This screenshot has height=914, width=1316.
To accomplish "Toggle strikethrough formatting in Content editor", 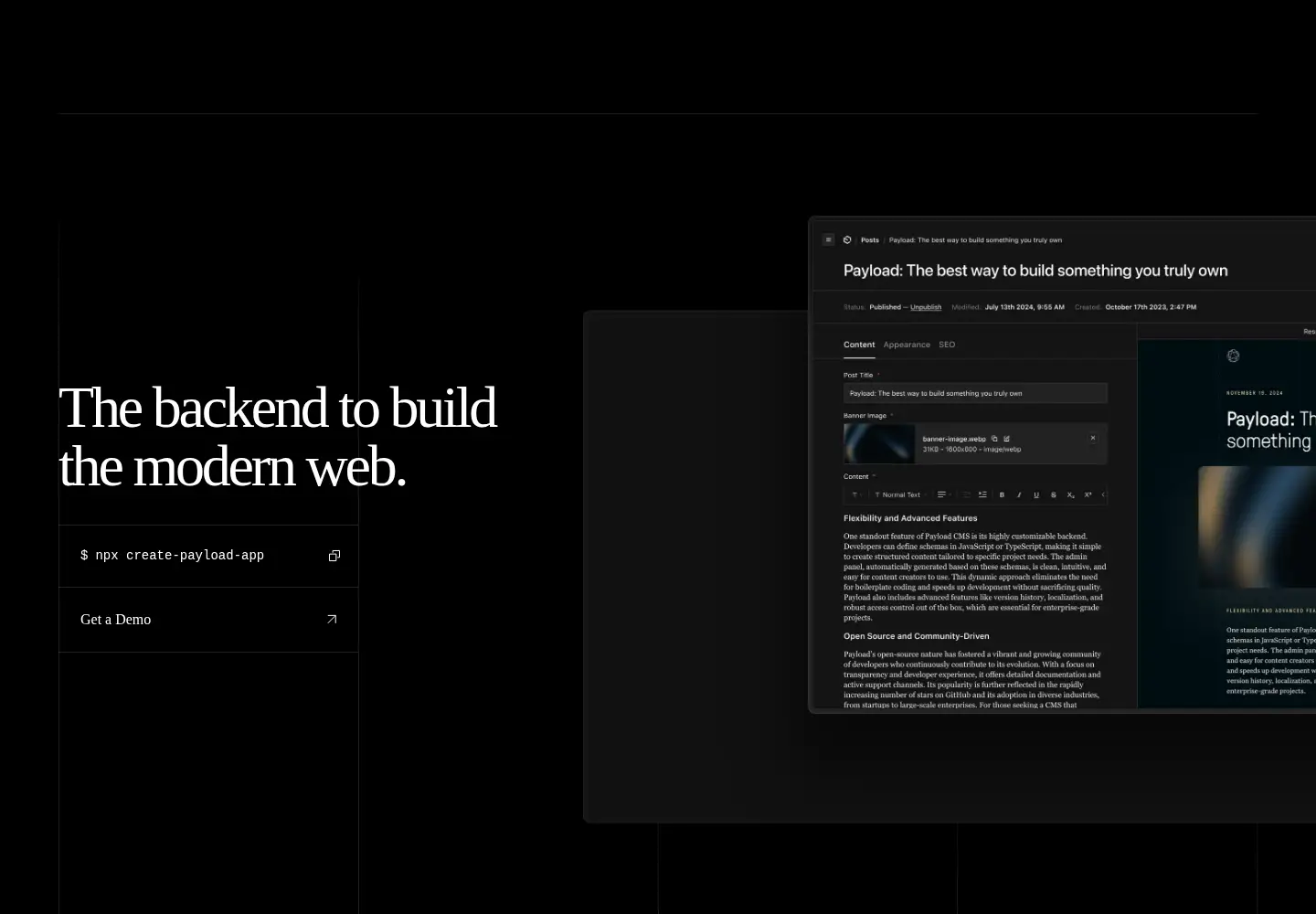I will tap(1054, 494).
